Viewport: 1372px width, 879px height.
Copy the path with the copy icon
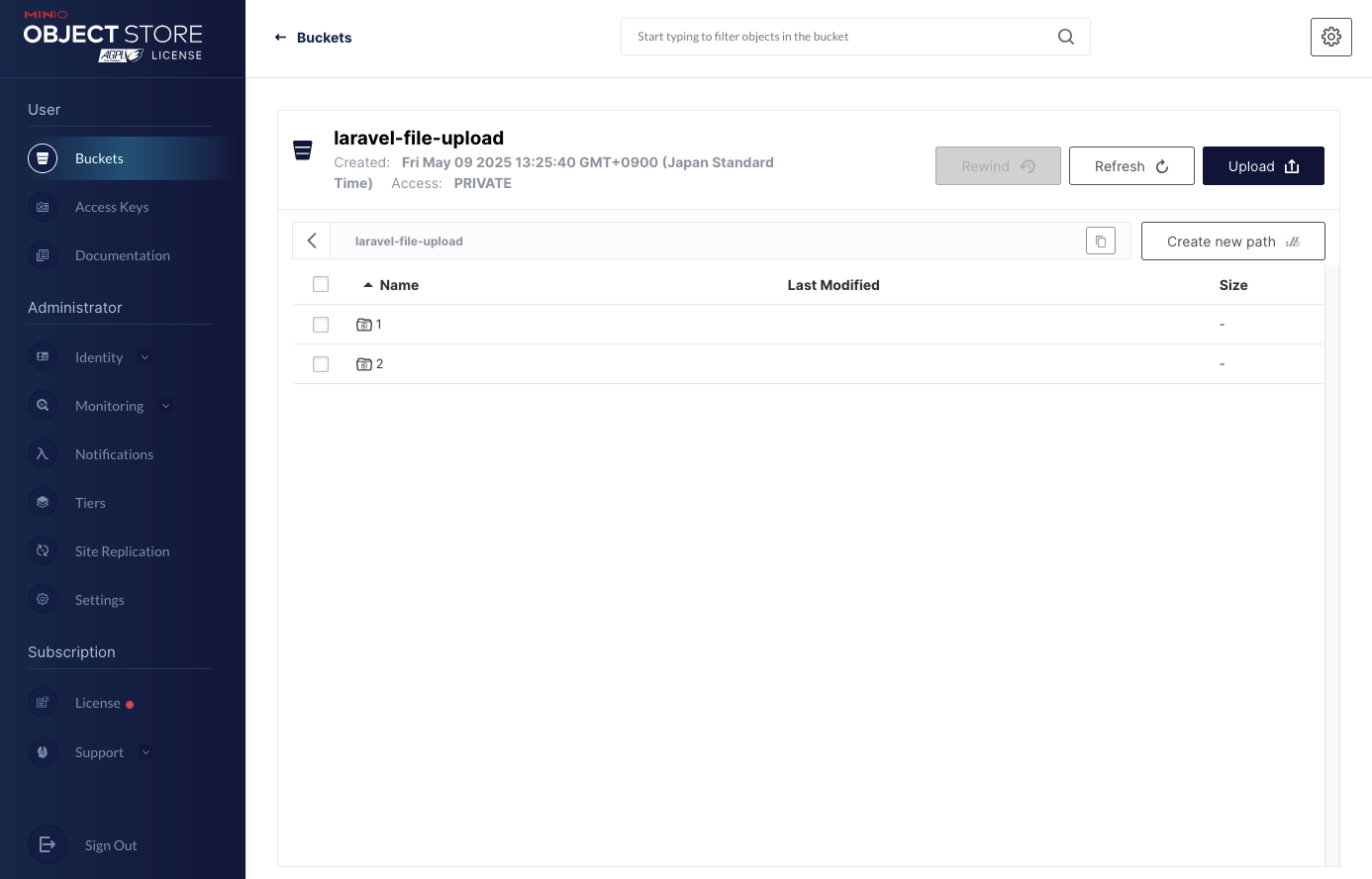1101,242
